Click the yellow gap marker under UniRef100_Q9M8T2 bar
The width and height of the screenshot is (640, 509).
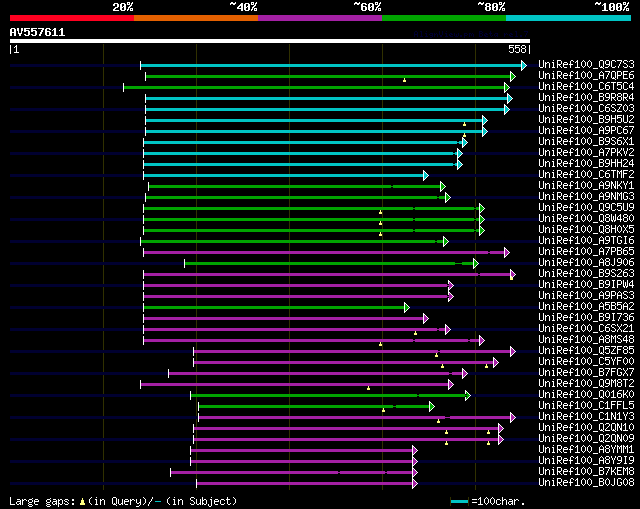click(x=369, y=388)
